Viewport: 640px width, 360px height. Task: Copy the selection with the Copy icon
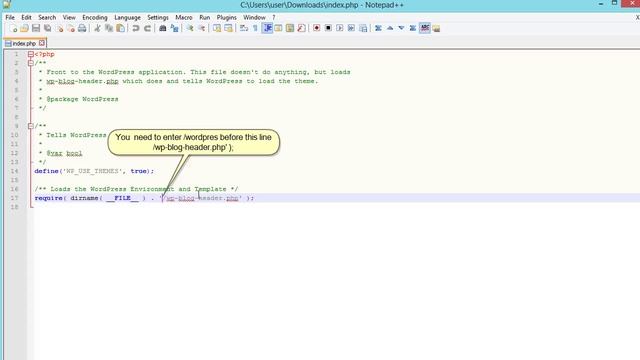point(109,28)
